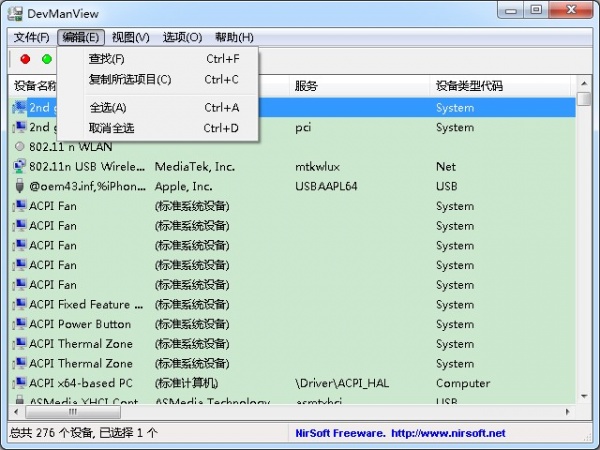Image resolution: width=600 pixels, height=450 pixels.
Task: Select 全选(A) in the edit menu
Action: click(x=108, y=108)
